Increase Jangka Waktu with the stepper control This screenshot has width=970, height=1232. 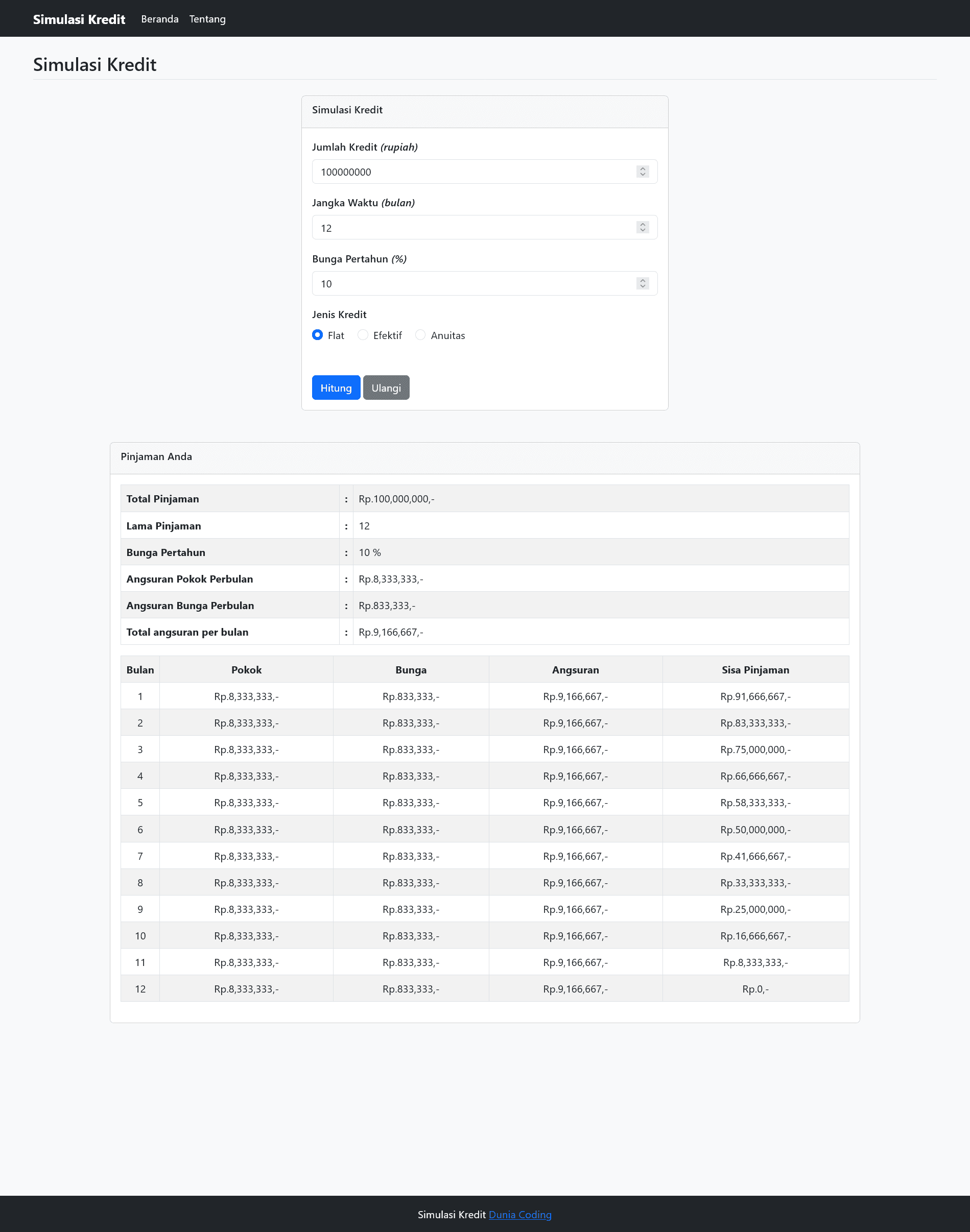[642, 224]
